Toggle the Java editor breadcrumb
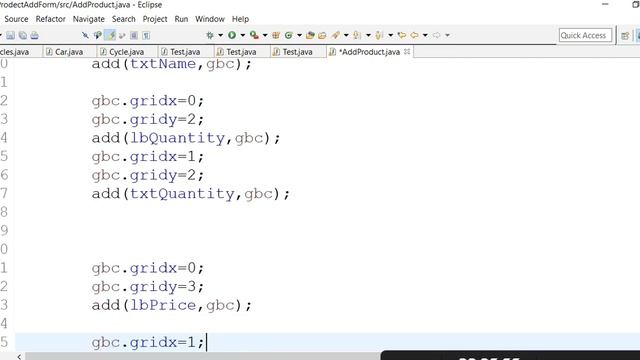The width and height of the screenshot is (640, 360). pos(98,36)
